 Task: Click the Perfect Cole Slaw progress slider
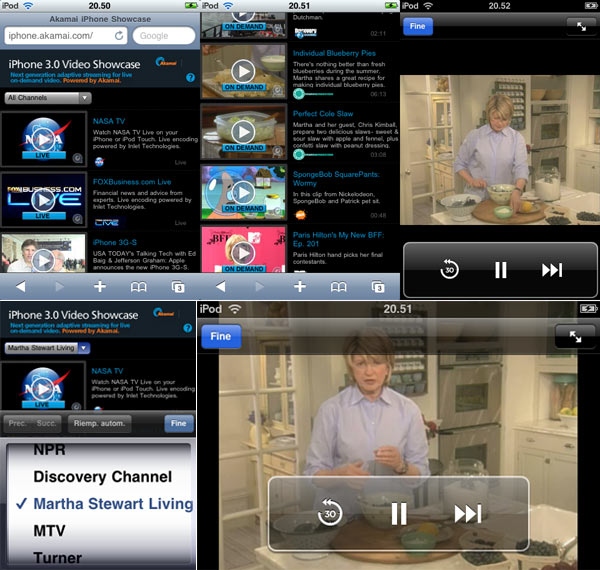[x=330, y=154]
